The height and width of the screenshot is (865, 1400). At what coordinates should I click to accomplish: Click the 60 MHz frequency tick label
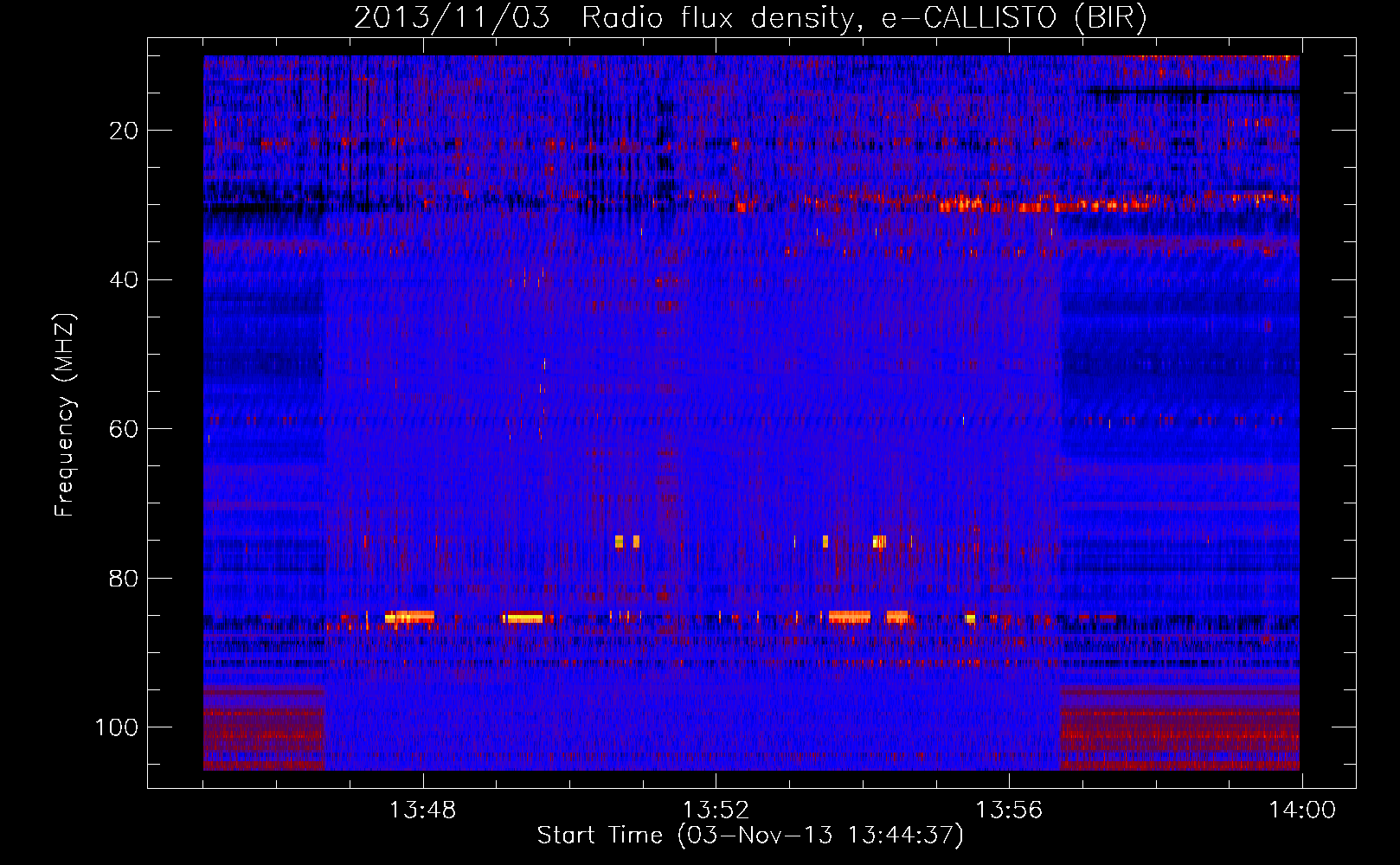124,429
